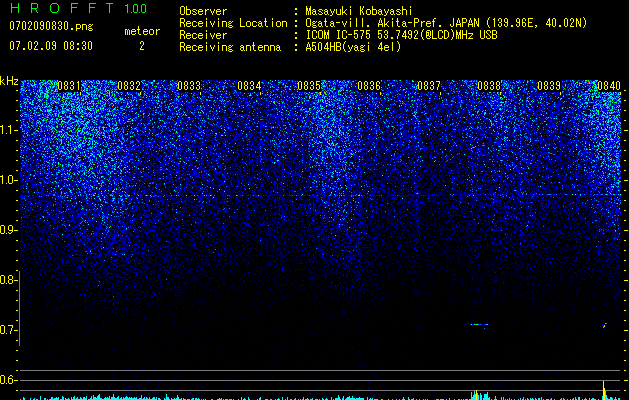The width and height of the screenshot is (629, 400).
Task: Click the 0839 time marker
Action: (549, 86)
